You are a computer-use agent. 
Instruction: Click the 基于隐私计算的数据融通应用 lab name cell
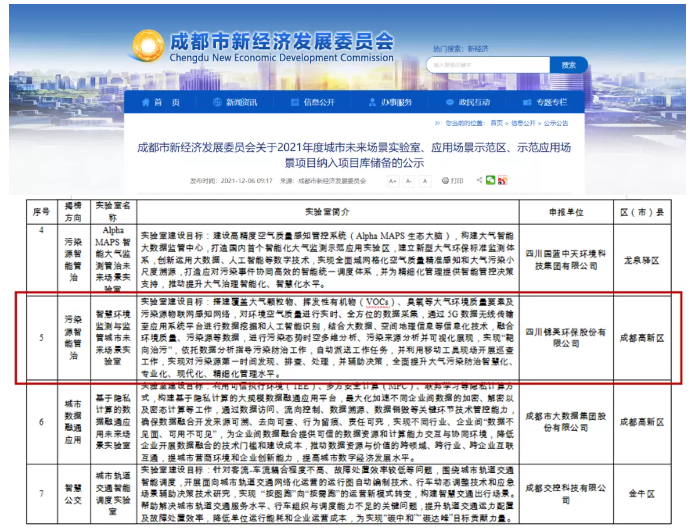pos(113,422)
